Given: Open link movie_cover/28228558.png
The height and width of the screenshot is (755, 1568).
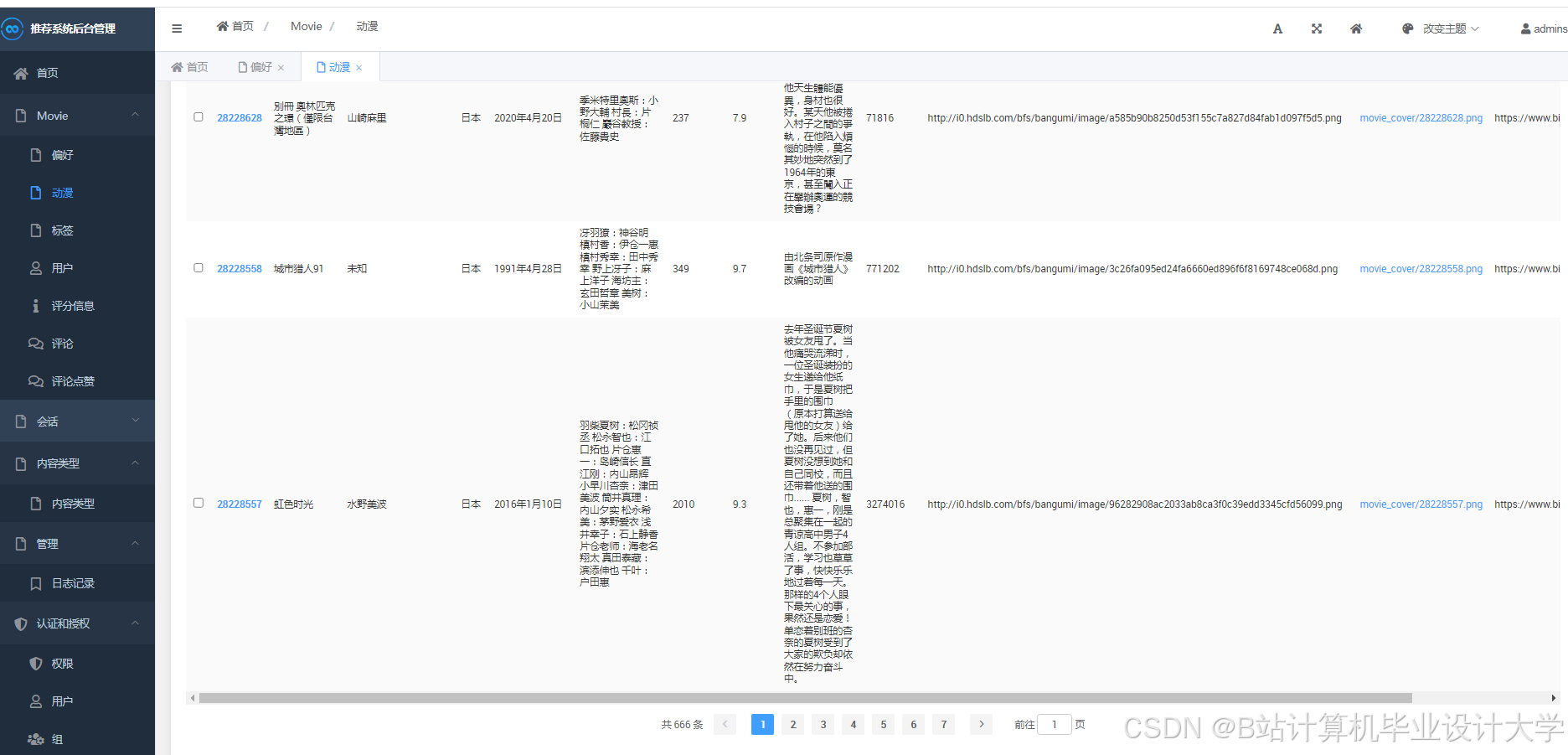Looking at the screenshot, I should coord(1421,268).
